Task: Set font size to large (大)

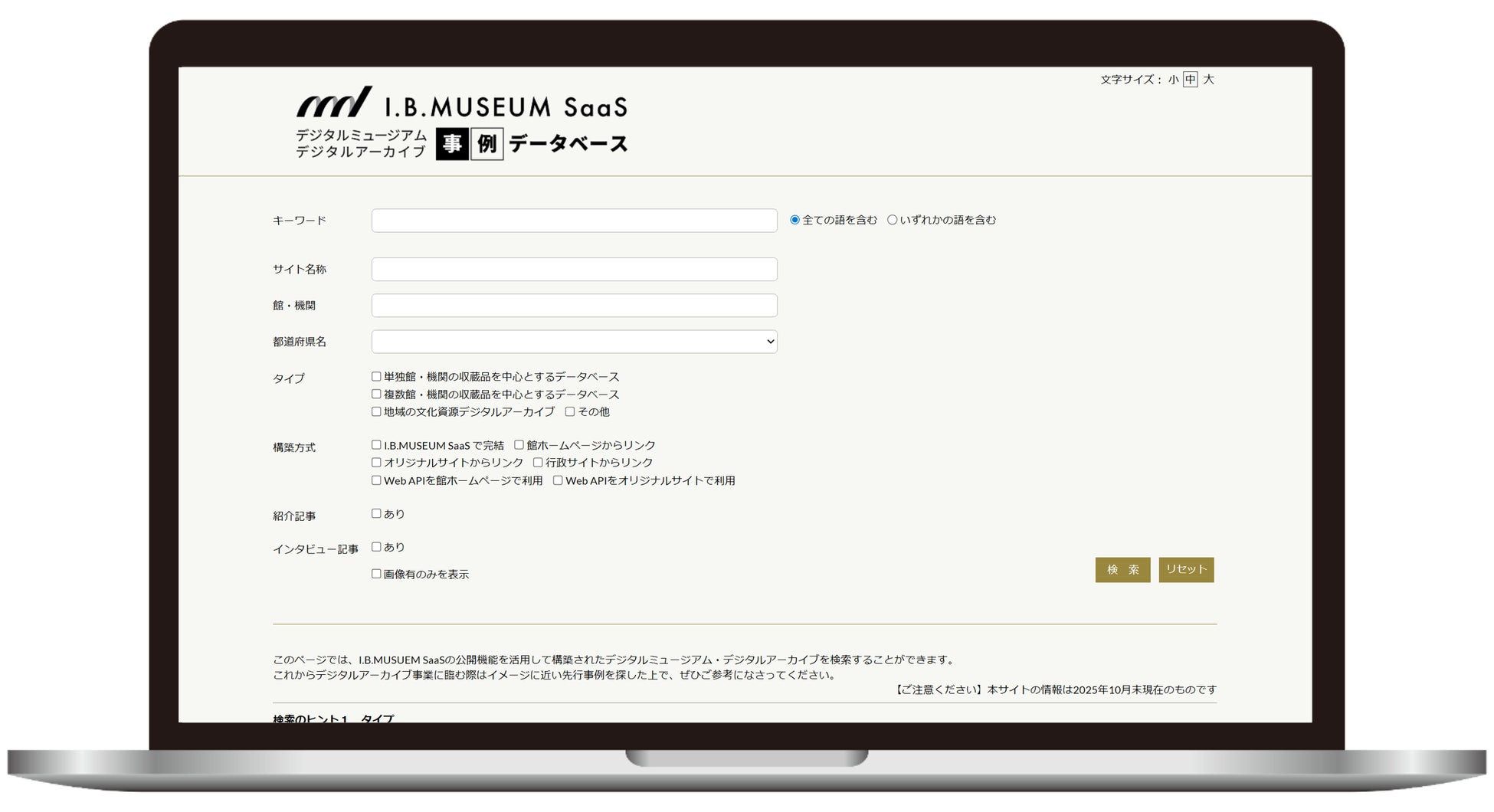Action: 1208,80
